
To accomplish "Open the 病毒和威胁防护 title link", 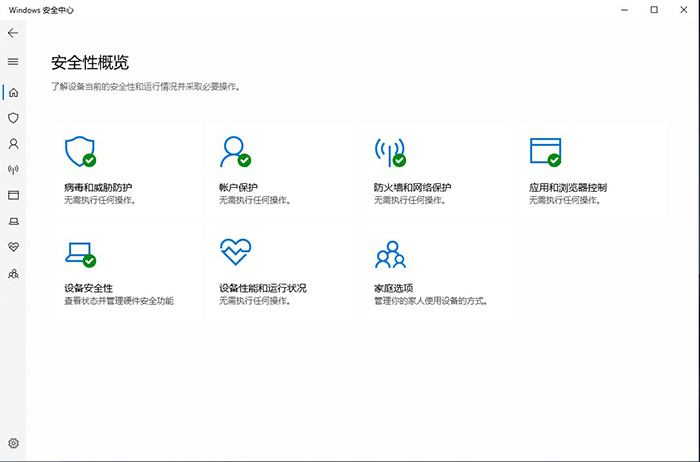I will 98,187.
